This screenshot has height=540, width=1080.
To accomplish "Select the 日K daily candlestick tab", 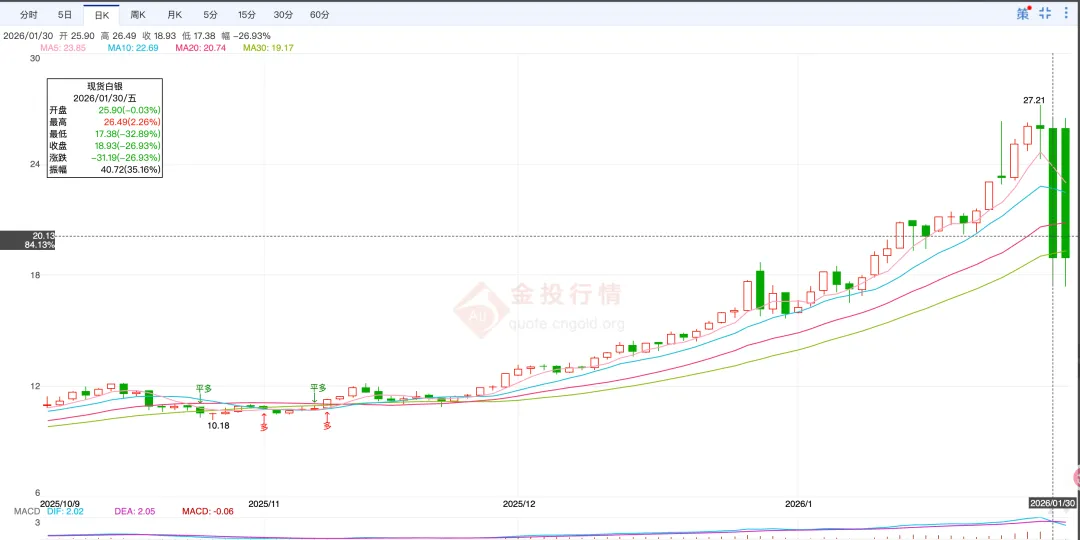I will point(101,14).
